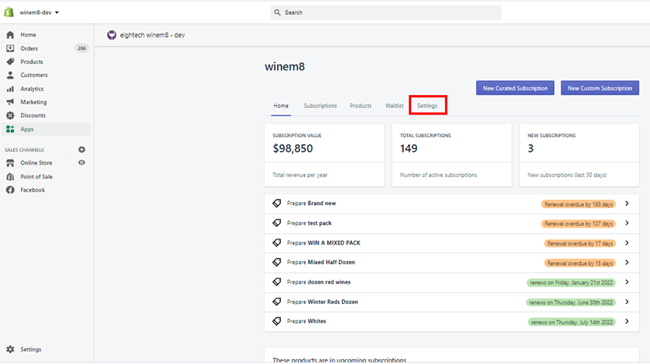The width and height of the screenshot is (650, 364).
Task: Click the Marketing megaphone icon
Action: point(10,102)
